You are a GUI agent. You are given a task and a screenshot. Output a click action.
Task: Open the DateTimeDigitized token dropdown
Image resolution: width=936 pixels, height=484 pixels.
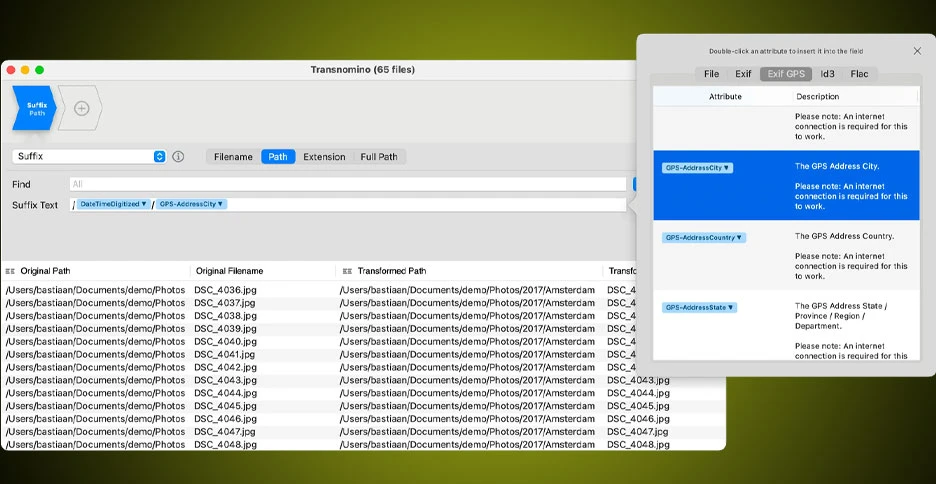coord(113,204)
